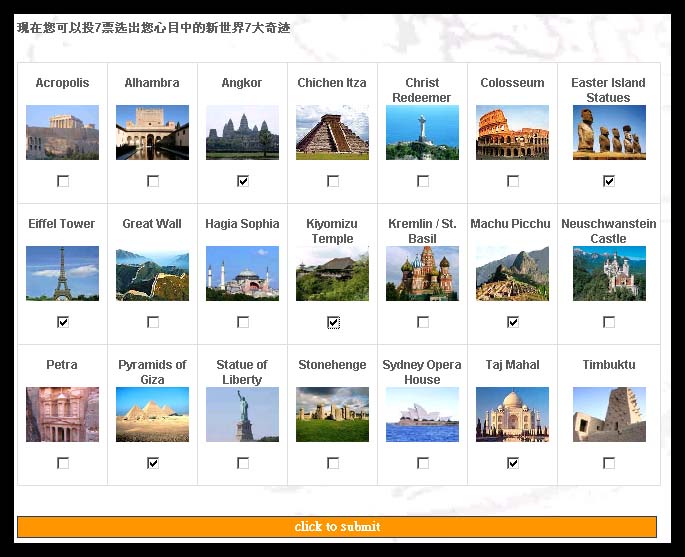Open the Acropolis photo thumbnail

(62, 132)
